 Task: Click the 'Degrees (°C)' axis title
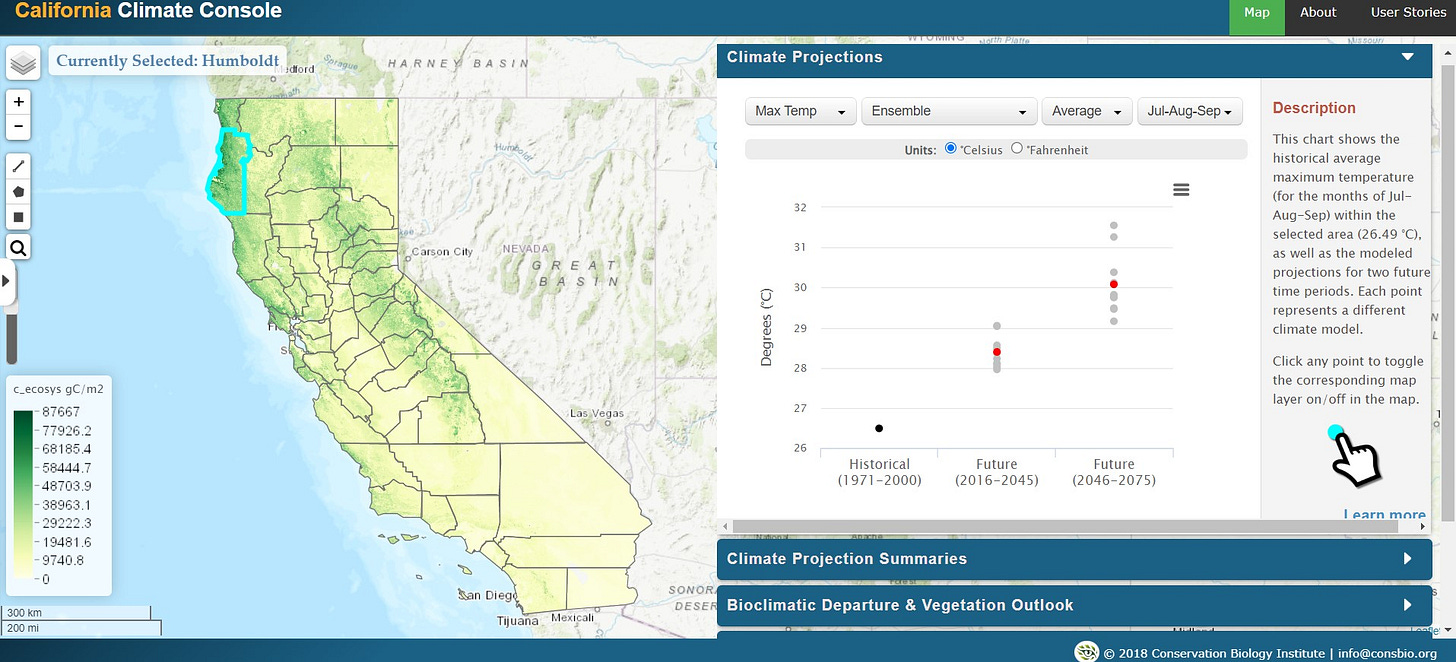point(767,327)
